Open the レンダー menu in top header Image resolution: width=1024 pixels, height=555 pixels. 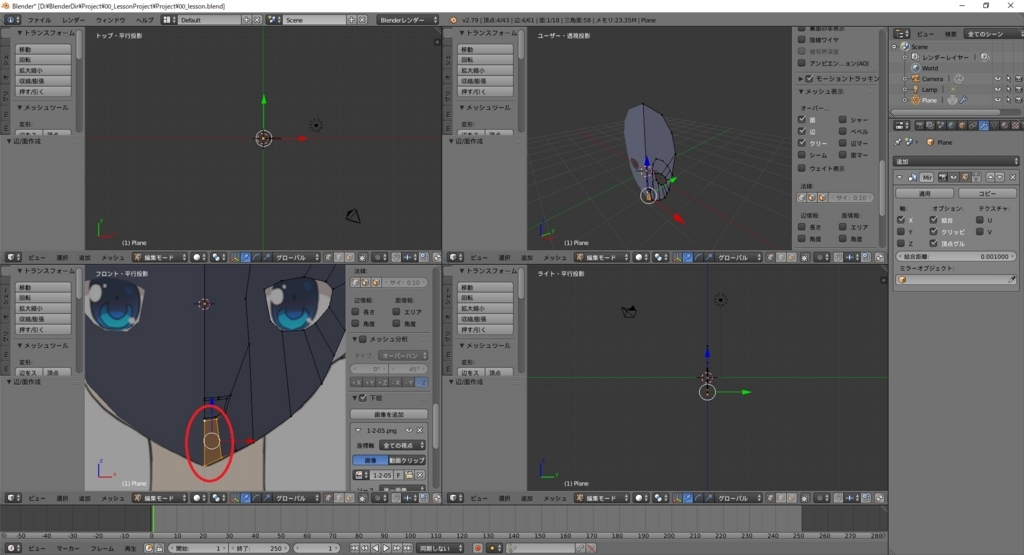tap(73, 20)
